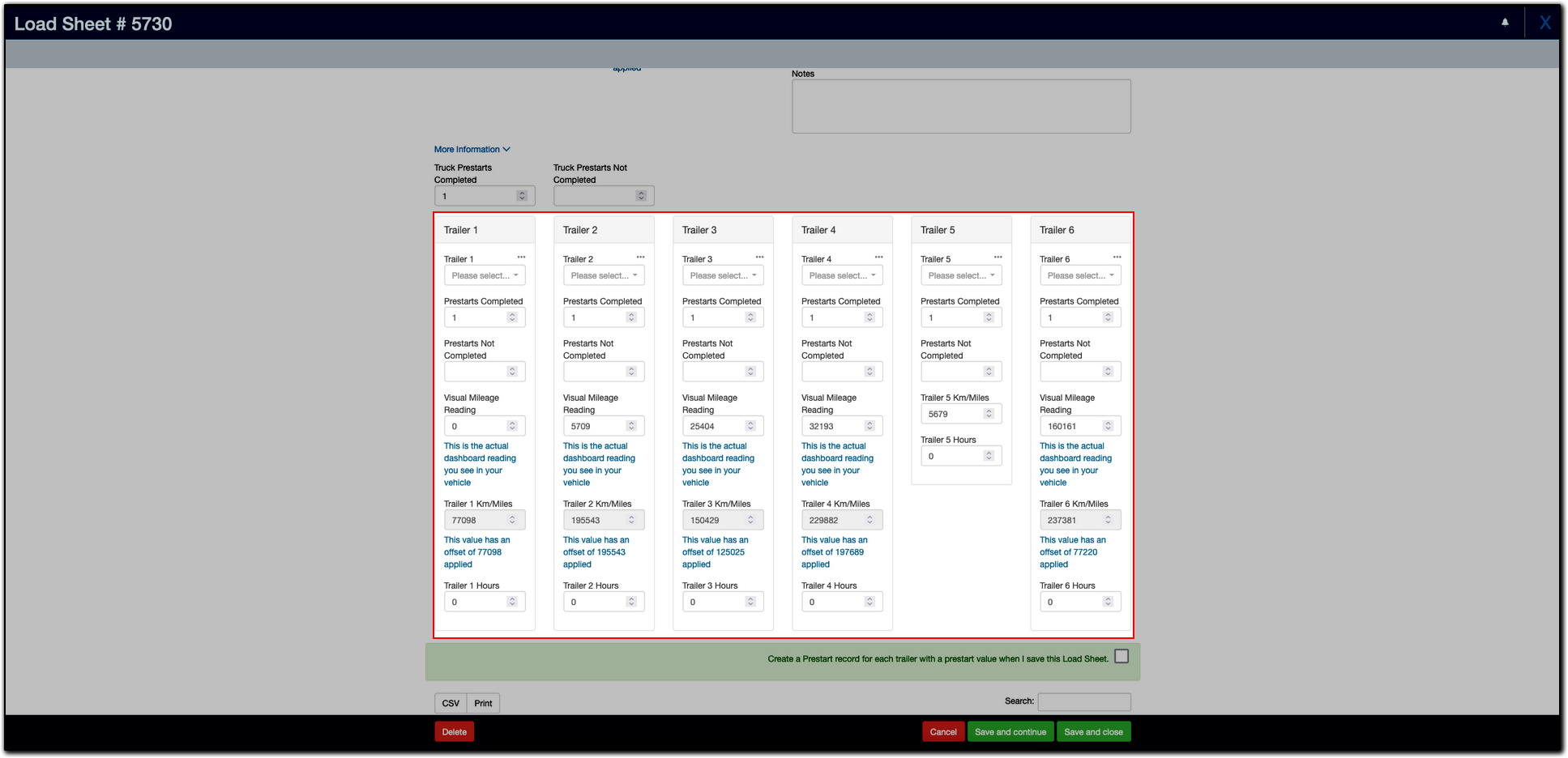The image size is (1568, 758).
Task: Adjust the Trailer 3 Hours stepper
Action: [750, 602]
